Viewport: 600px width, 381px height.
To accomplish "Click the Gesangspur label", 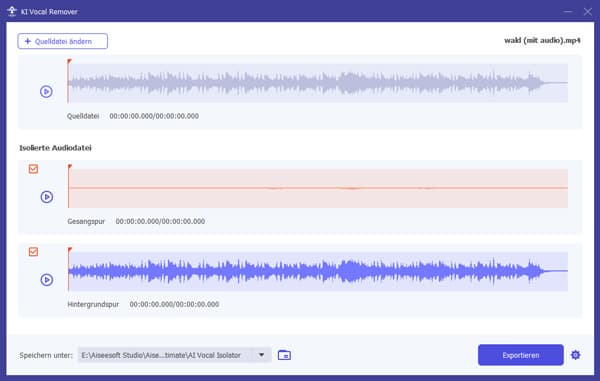I will (x=86, y=221).
